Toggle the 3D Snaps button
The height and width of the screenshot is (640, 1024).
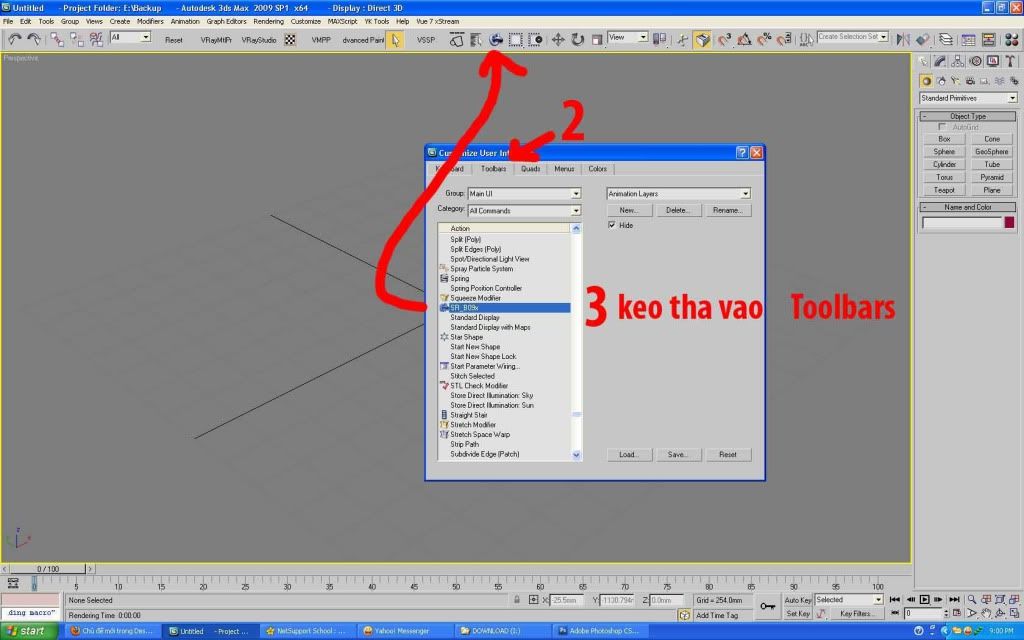click(x=724, y=40)
